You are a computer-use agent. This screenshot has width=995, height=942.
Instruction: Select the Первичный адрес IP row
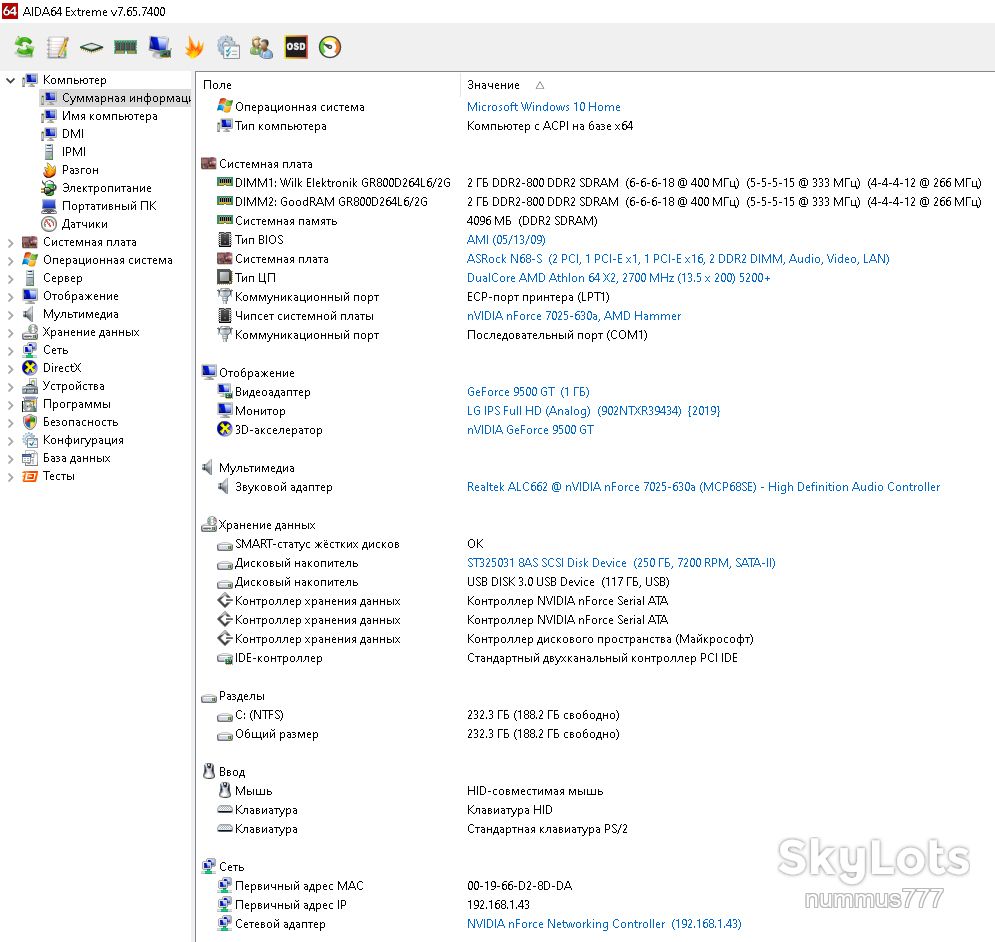point(595,905)
